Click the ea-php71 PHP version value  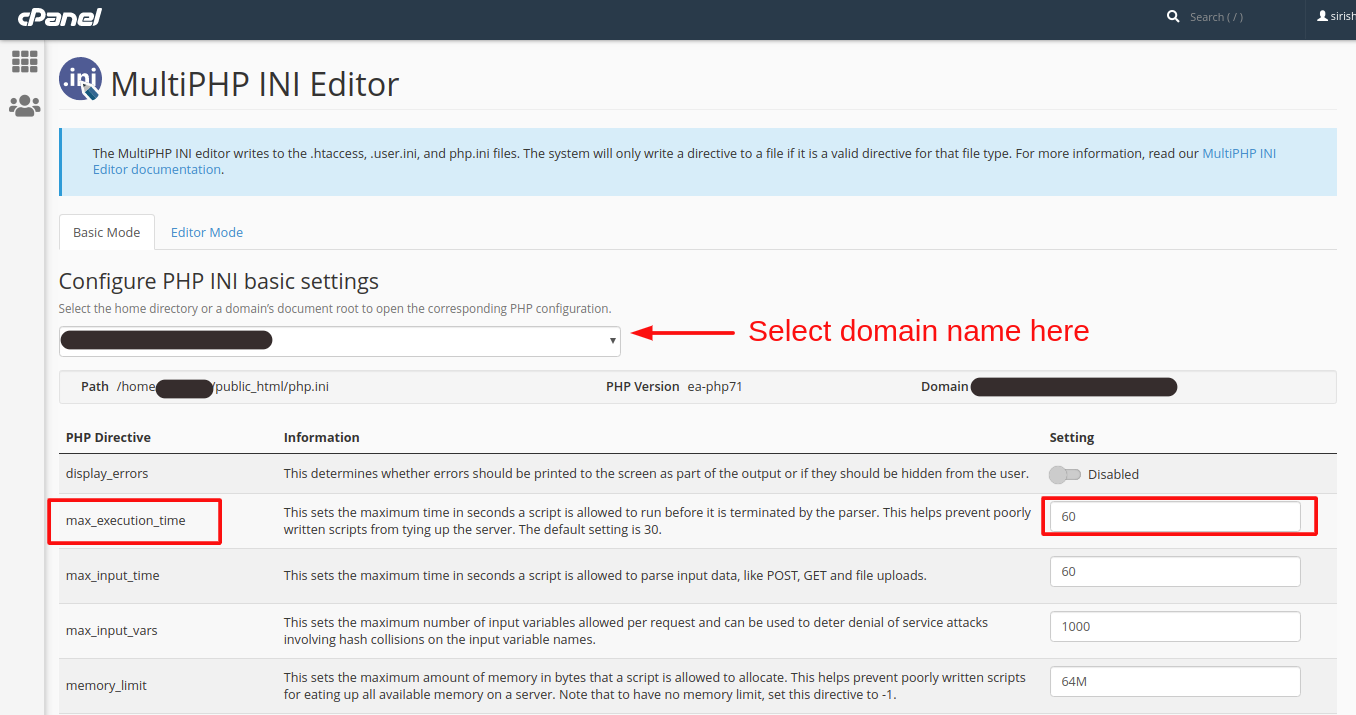click(715, 386)
